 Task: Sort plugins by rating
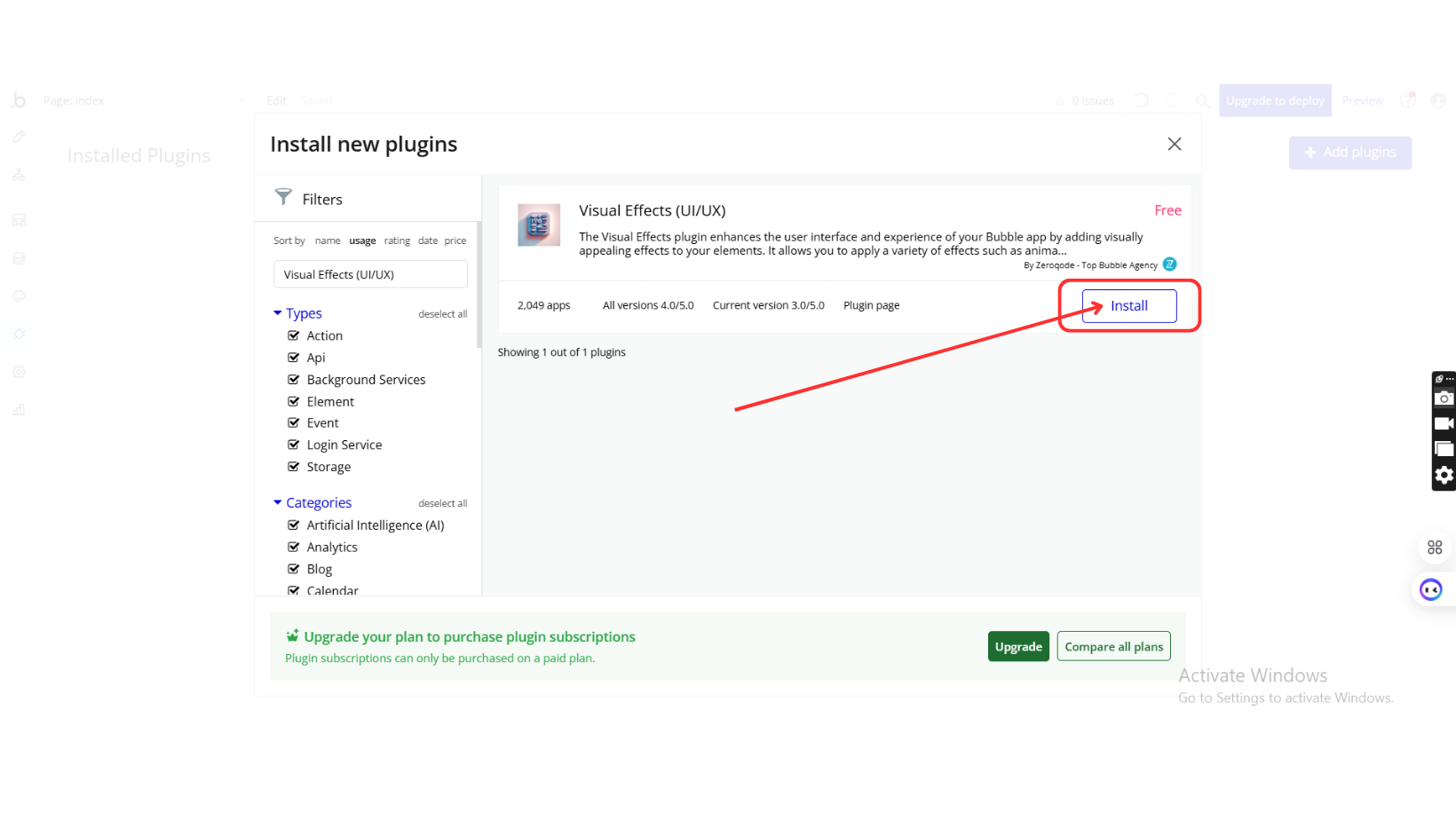click(397, 240)
